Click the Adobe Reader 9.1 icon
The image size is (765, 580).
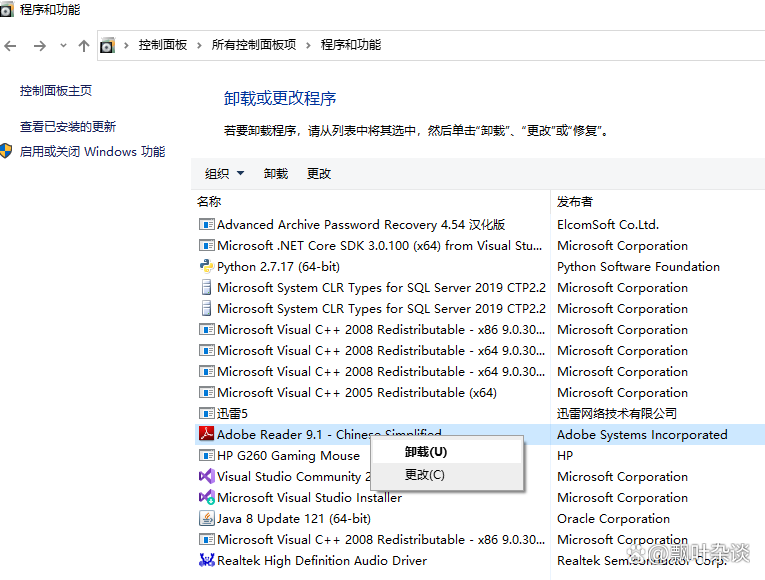[x=207, y=434]
